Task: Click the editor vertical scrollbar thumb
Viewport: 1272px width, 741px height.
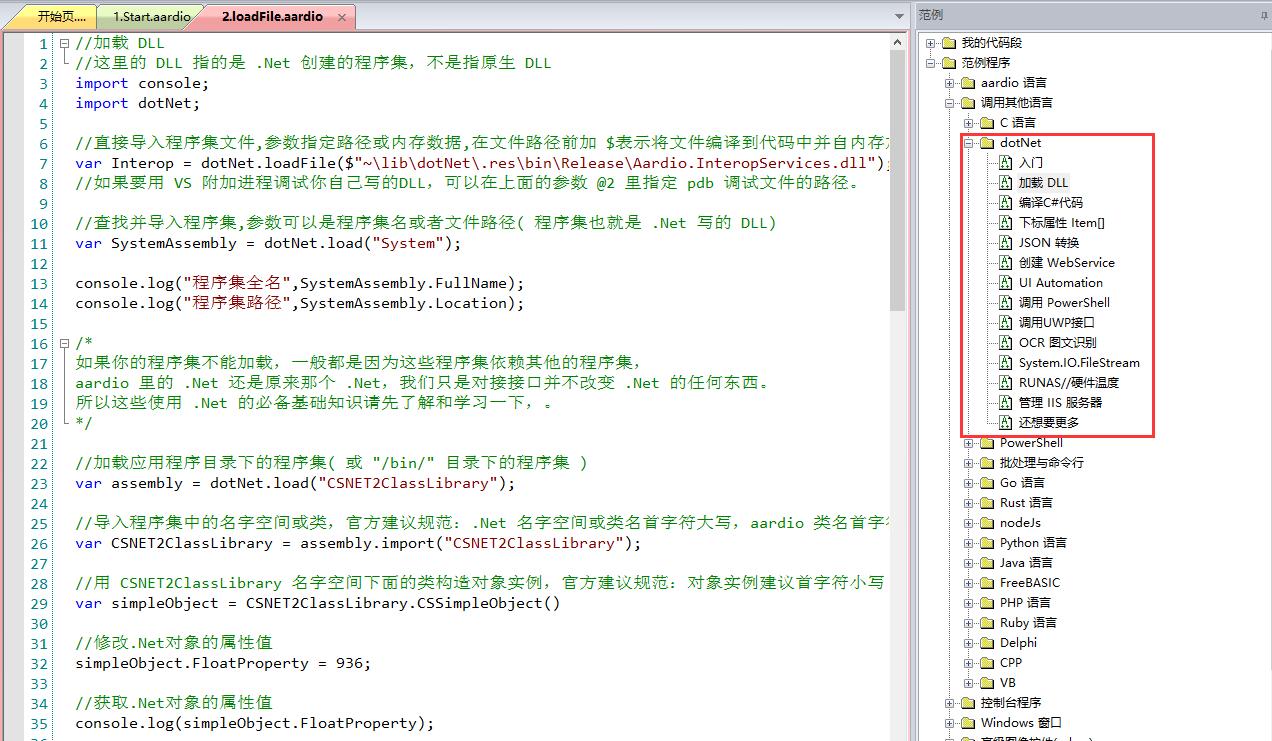Action: pos(897,180)
